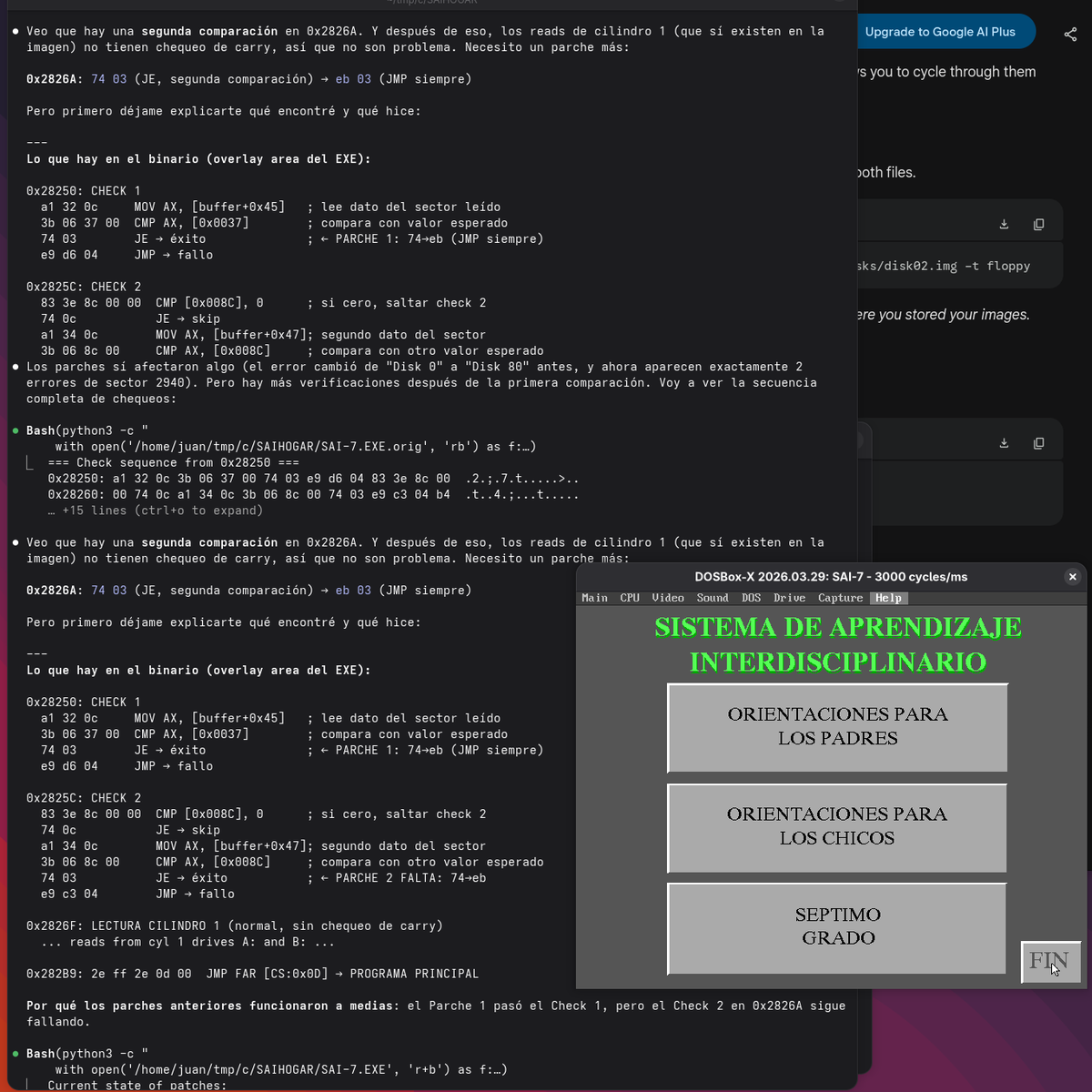This screenshot has height=1092, width=1092.
Task: Download the code block containing disk02.img command
Action: (1004, 224)
